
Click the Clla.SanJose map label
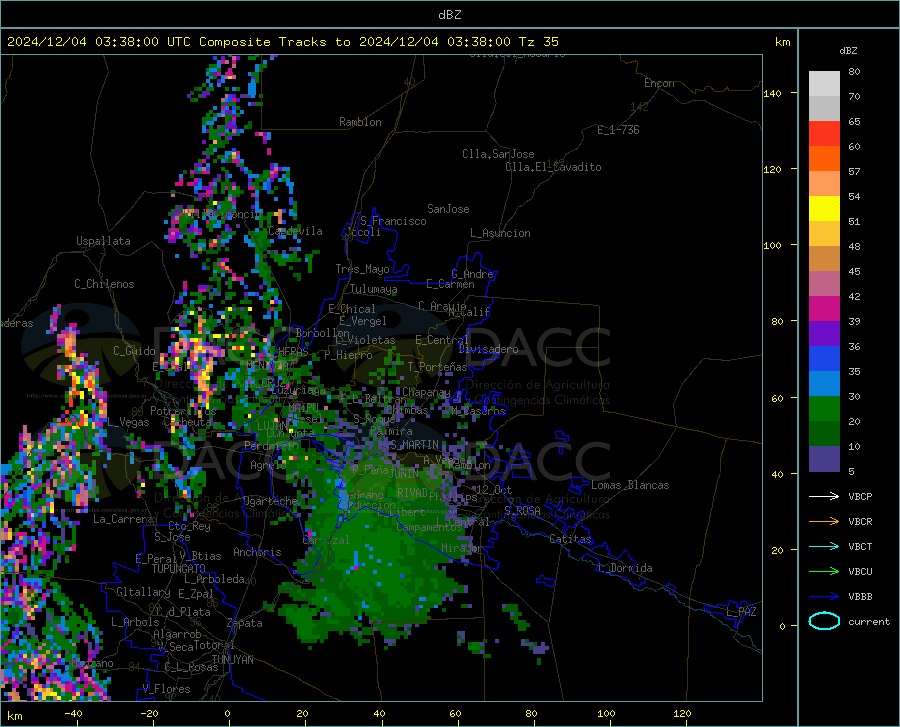point(498,154)
